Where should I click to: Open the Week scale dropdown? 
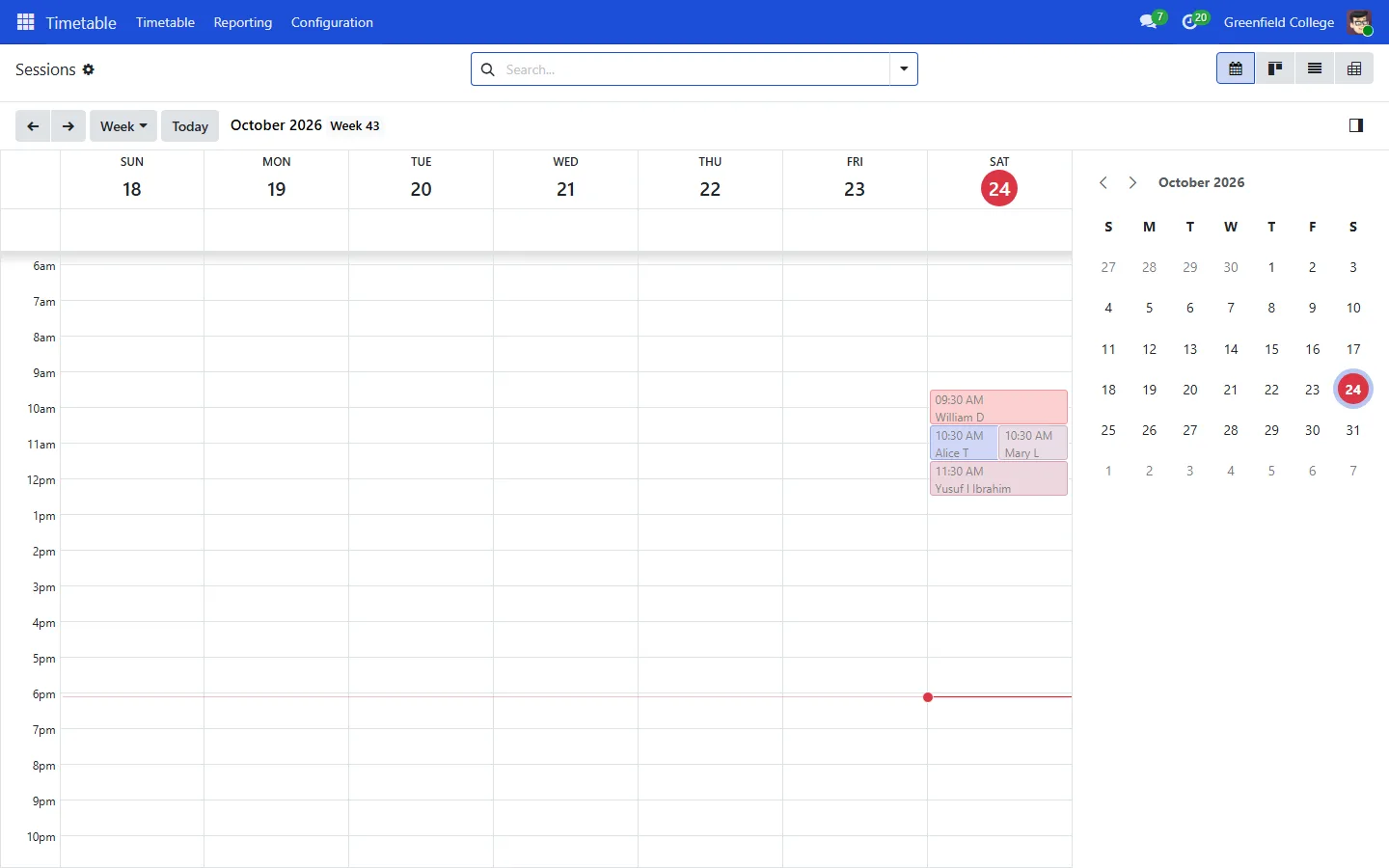tap(123, 126)
